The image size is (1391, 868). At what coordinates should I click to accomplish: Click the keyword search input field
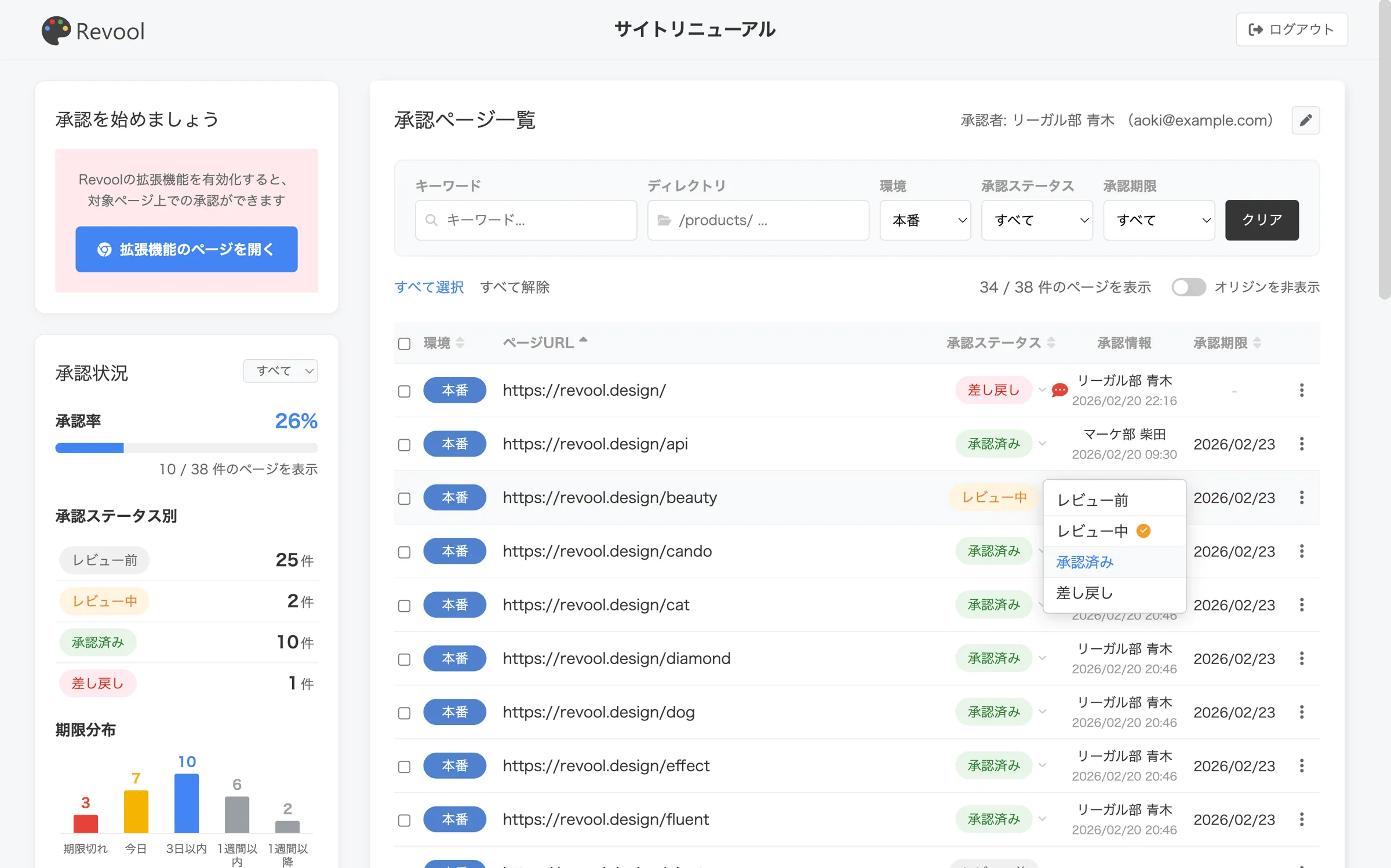pos(526,220)
